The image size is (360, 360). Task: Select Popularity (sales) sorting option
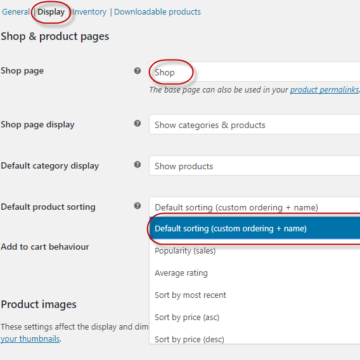[255, 251]
